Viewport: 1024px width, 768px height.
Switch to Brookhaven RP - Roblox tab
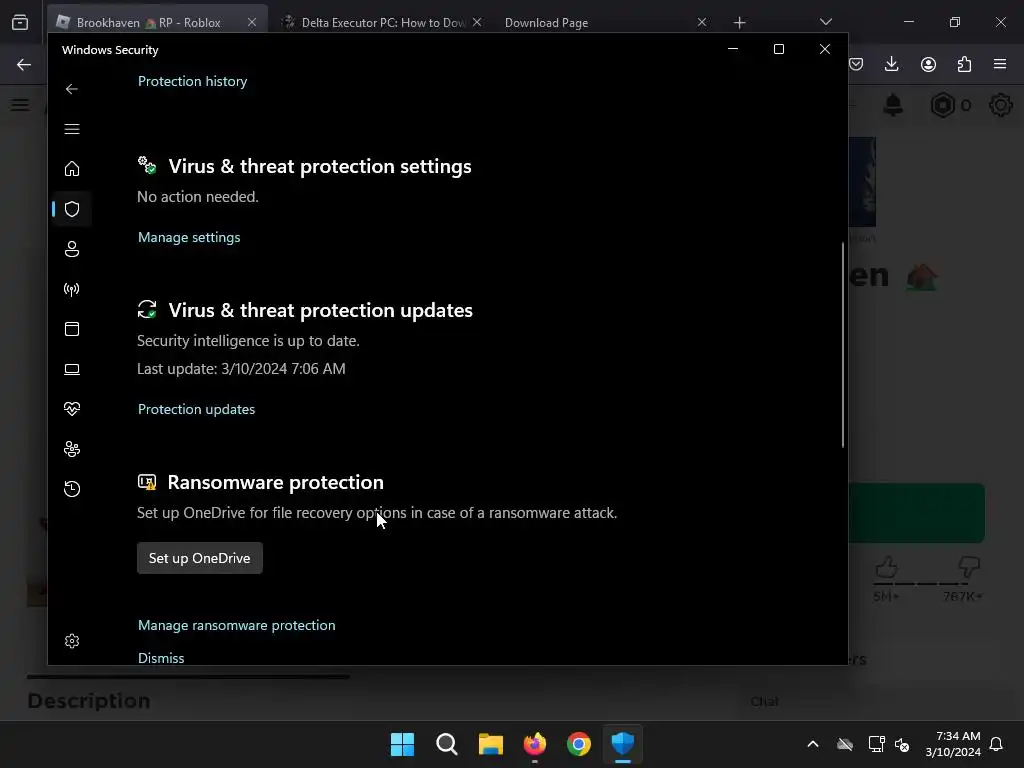(x=149, y=22)
